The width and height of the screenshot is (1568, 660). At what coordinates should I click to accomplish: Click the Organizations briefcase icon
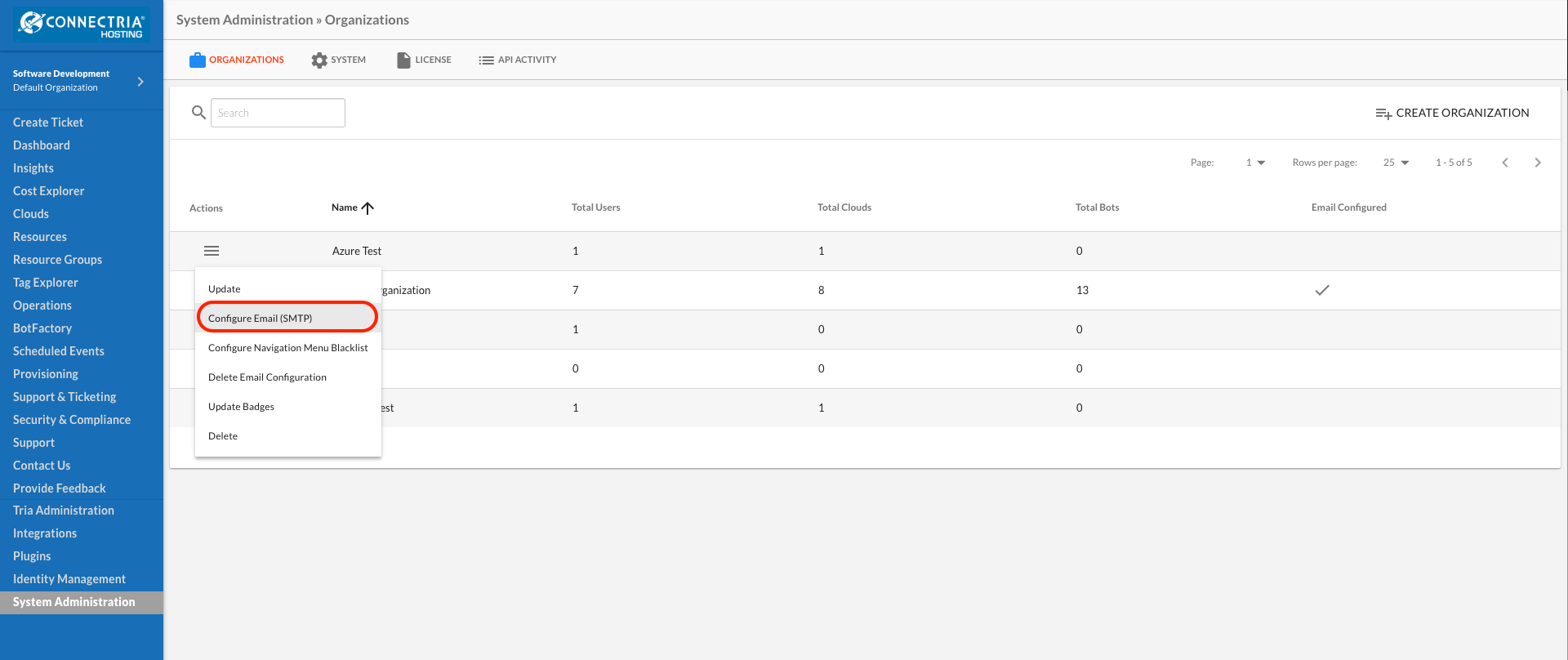click(198, 60)
